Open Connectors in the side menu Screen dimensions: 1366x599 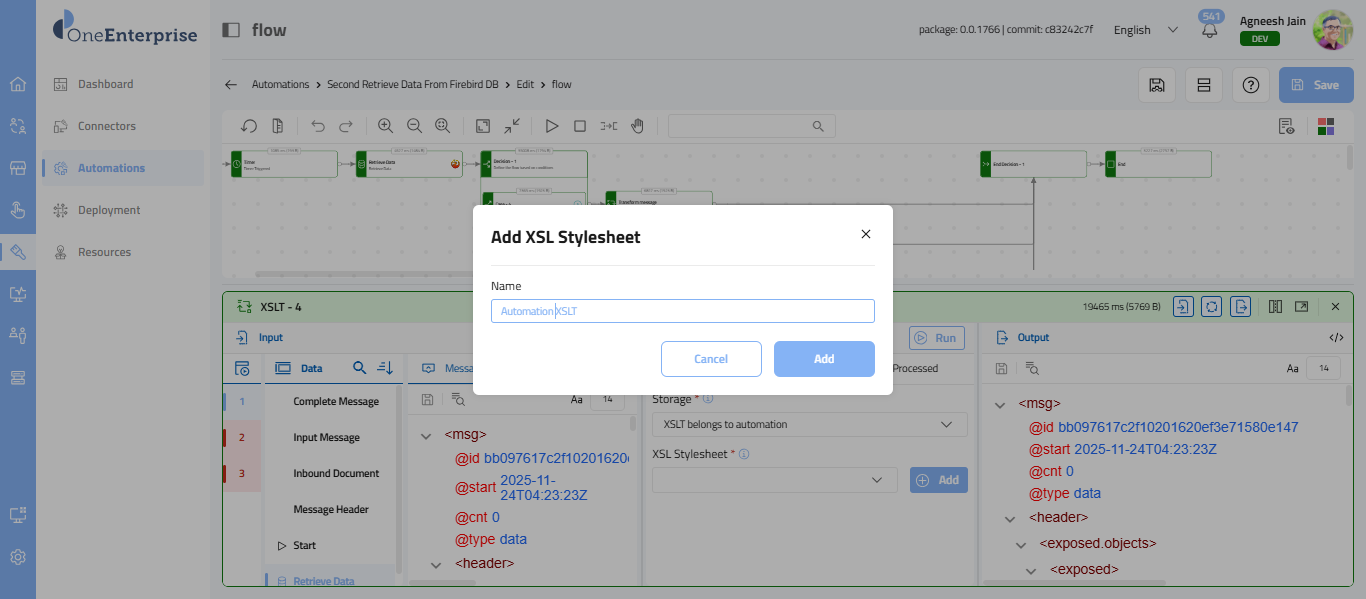106,126
